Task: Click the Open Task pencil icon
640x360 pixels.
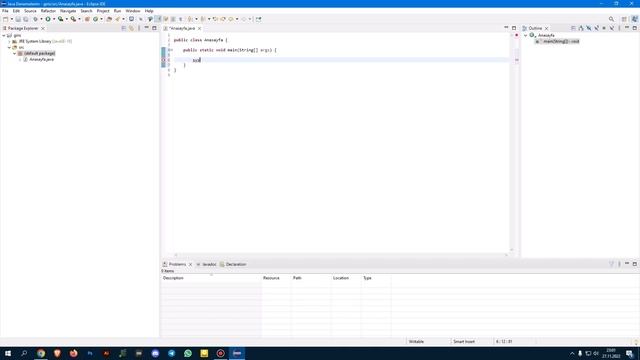Action: click(118, 19)
